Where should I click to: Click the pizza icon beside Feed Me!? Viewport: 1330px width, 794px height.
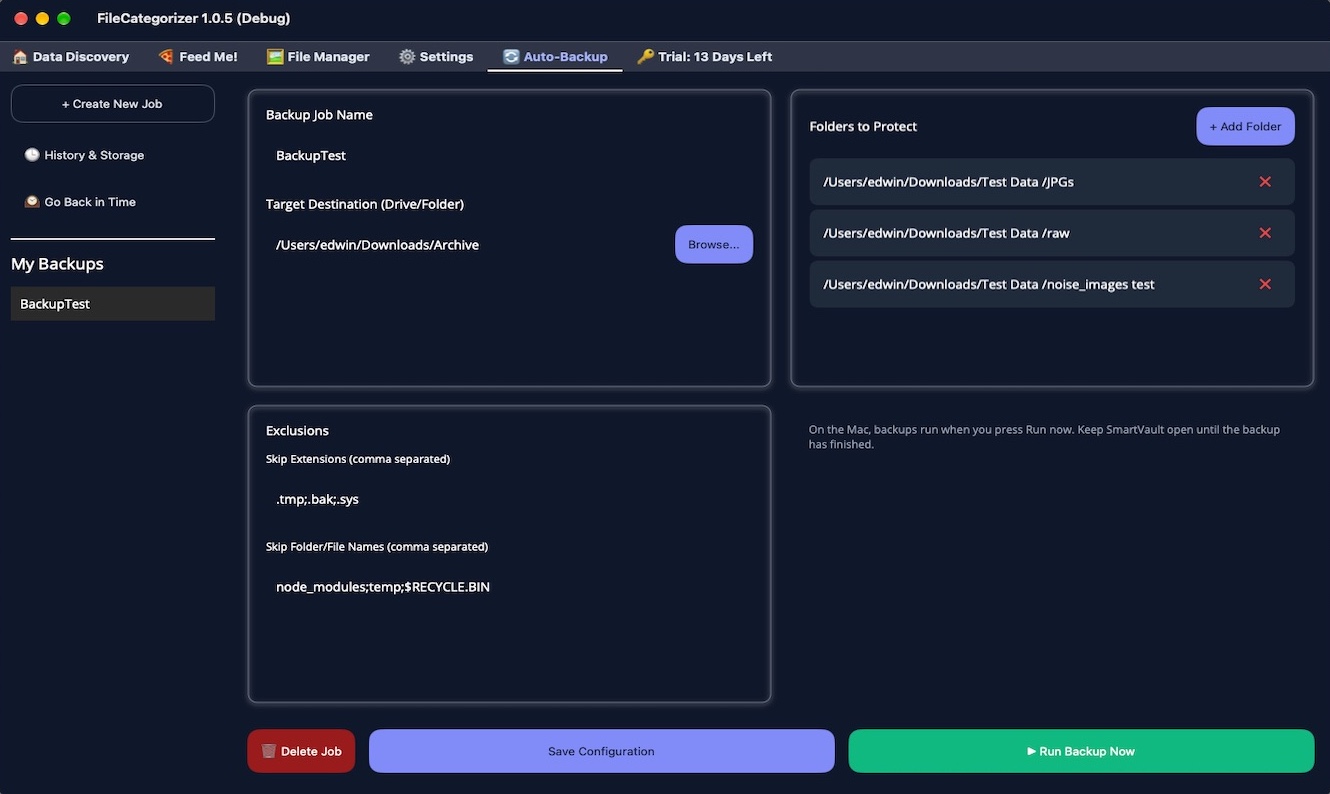point(166,57)
